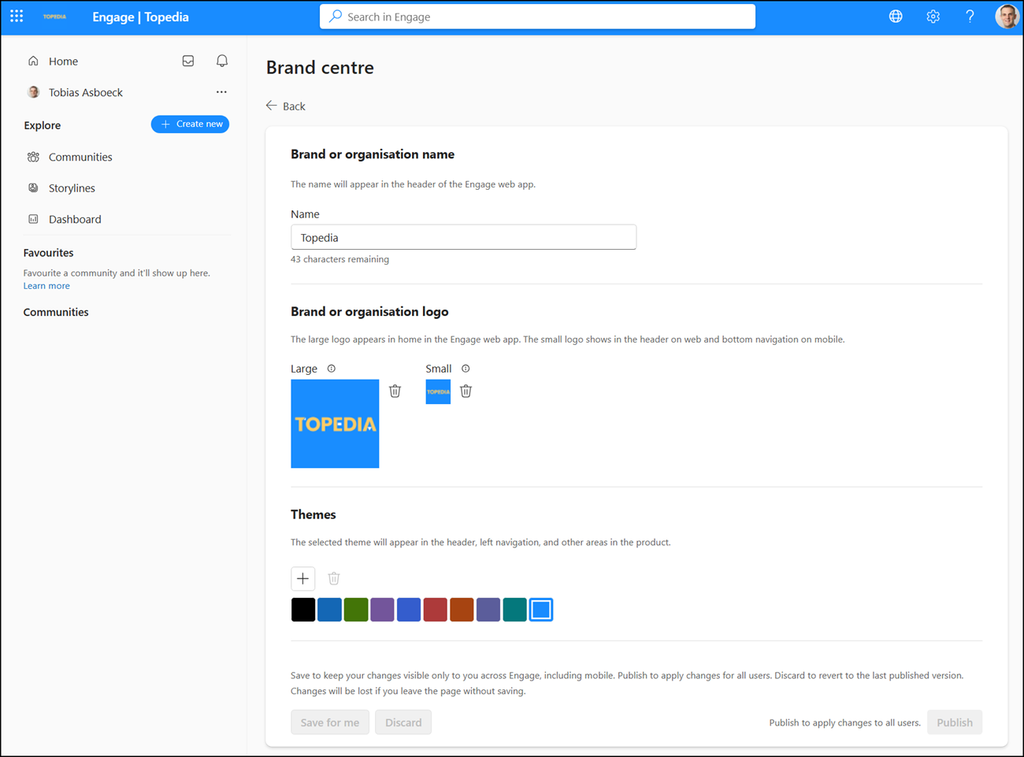Viewport: 1024px width, 757px height.
Task: Click the Favourites heading in sidebar
Action: point(48,253)
